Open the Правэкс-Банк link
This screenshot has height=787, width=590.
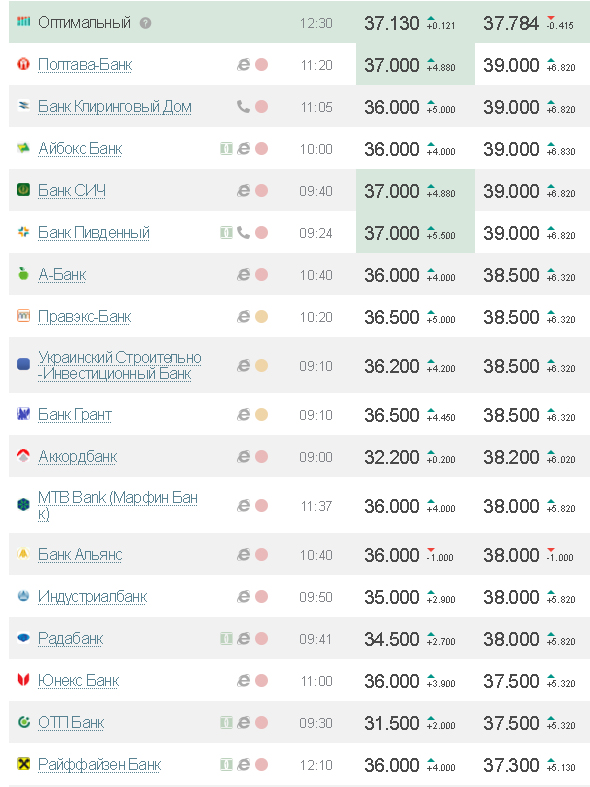(85, 317)
